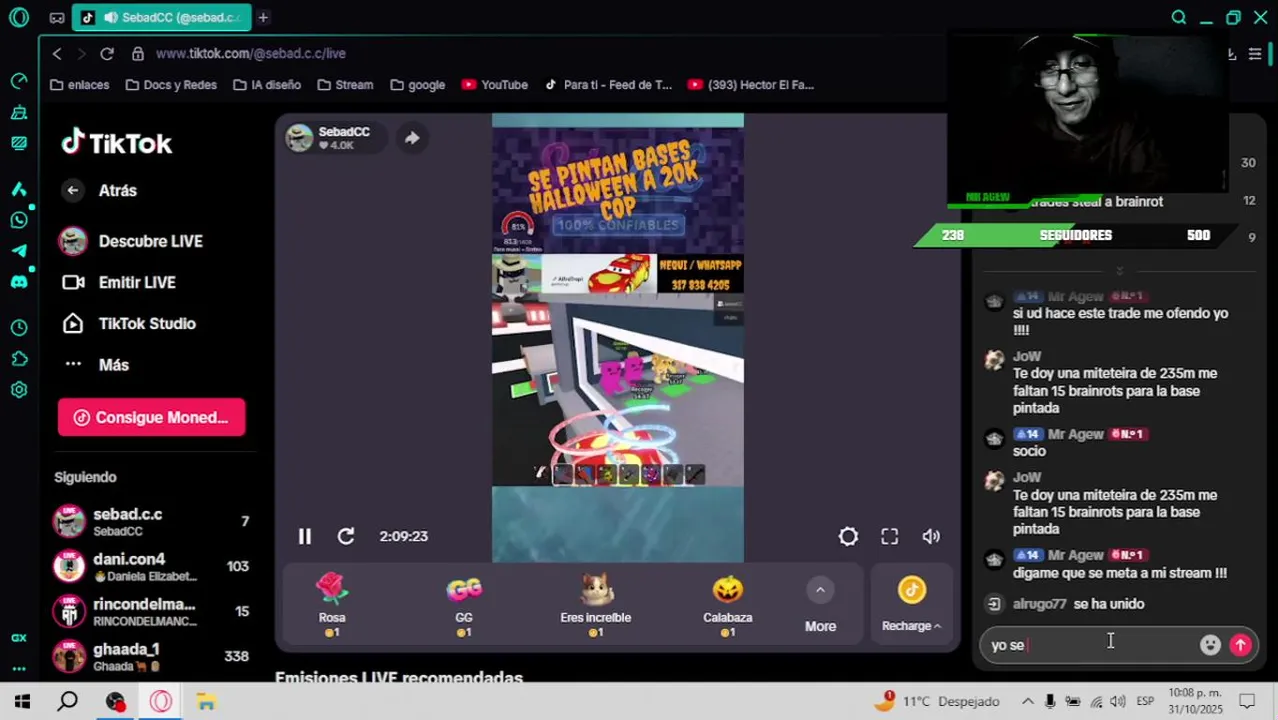Screen dimensions: 1278x720
Task: Refresh the live video with reload icon
Action: click(x=346, y=536)
